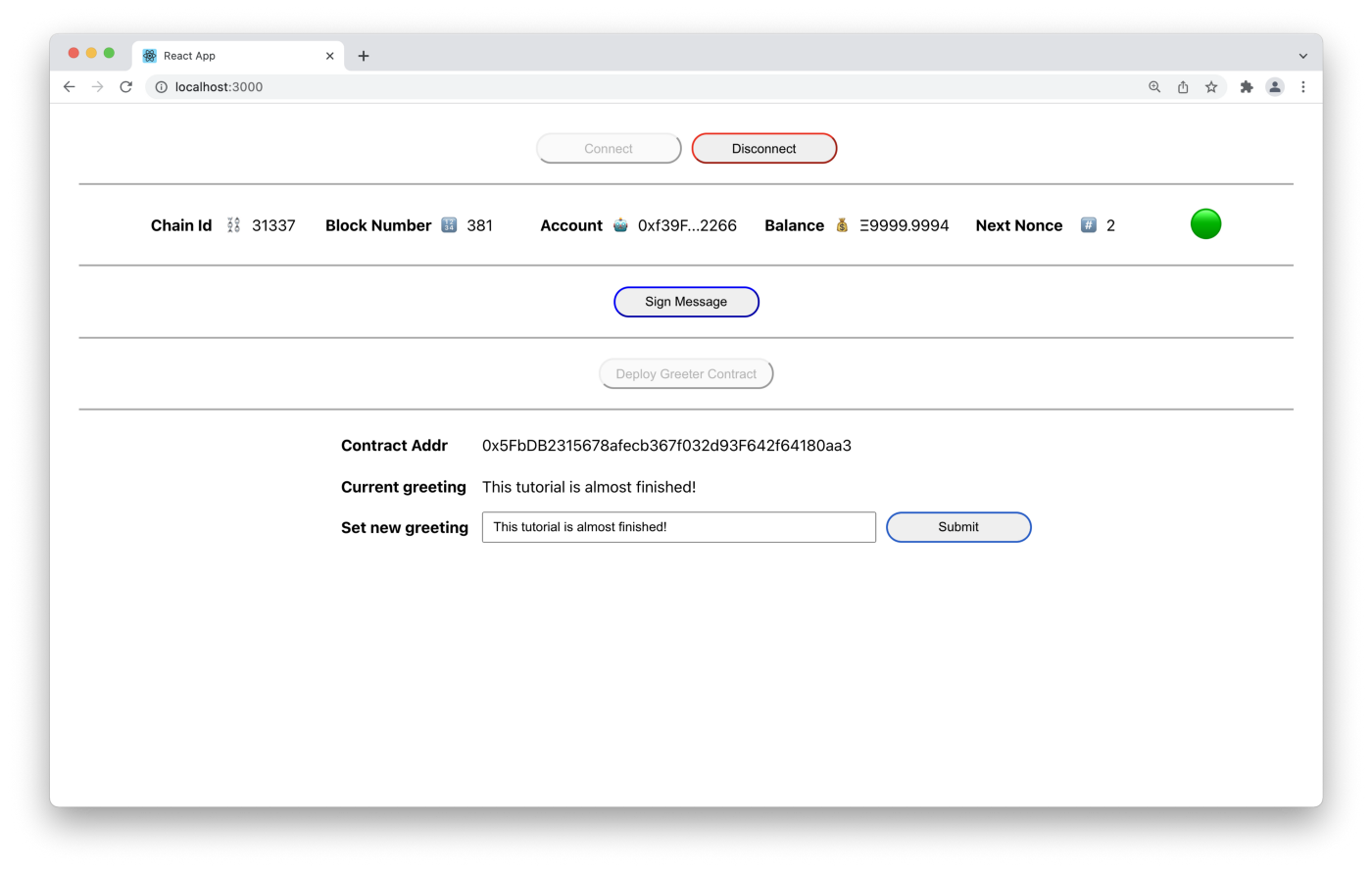
Task: Click the red close window button
Action: pyautogui.click(x=73, y=53)
